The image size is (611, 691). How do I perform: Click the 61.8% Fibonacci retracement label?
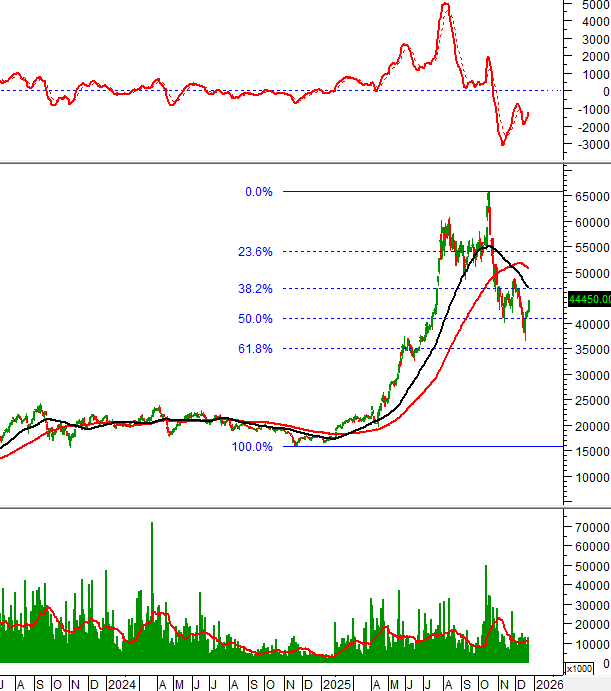pyautogui.click(x=255, y=349)
